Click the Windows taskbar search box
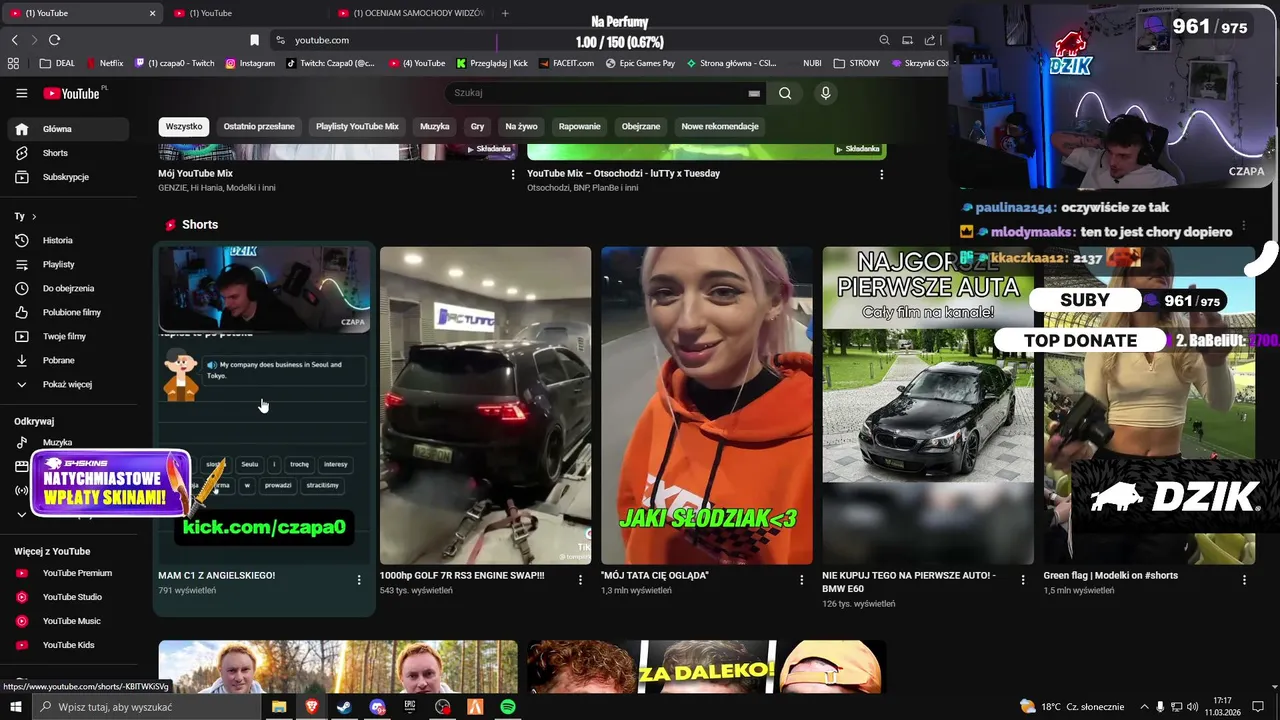 146,707
